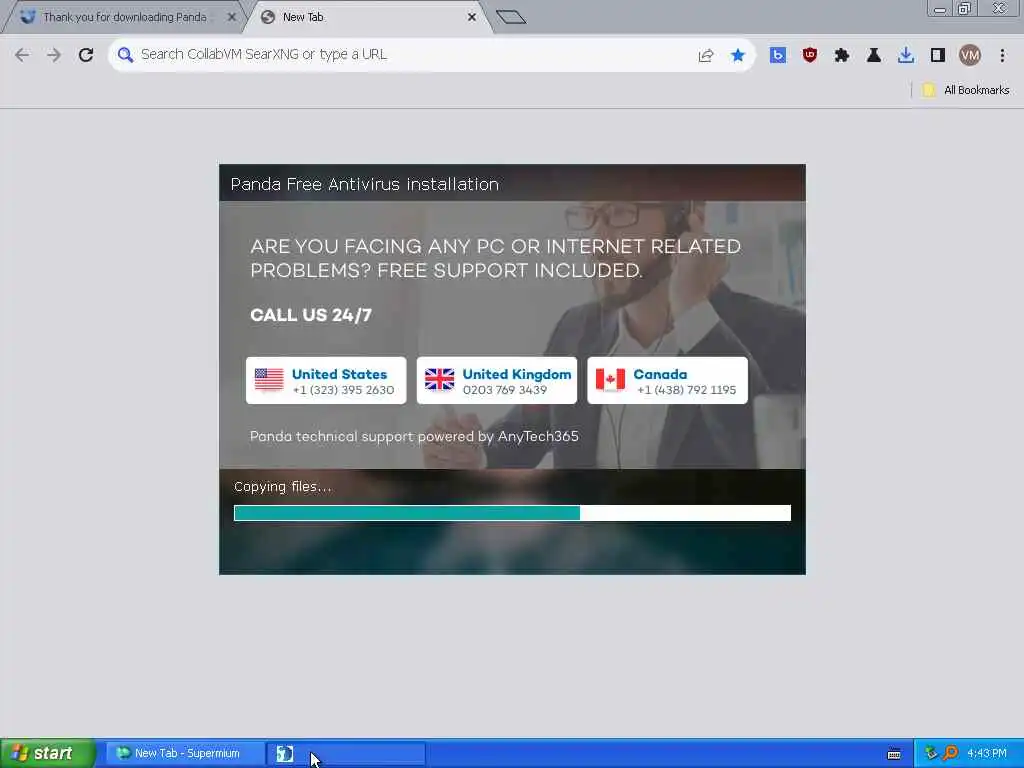Screen dimensions: 1024x768
Task: Bookmark this tab with the star icon
Action: pyautogui.click(x=738, y=56)
